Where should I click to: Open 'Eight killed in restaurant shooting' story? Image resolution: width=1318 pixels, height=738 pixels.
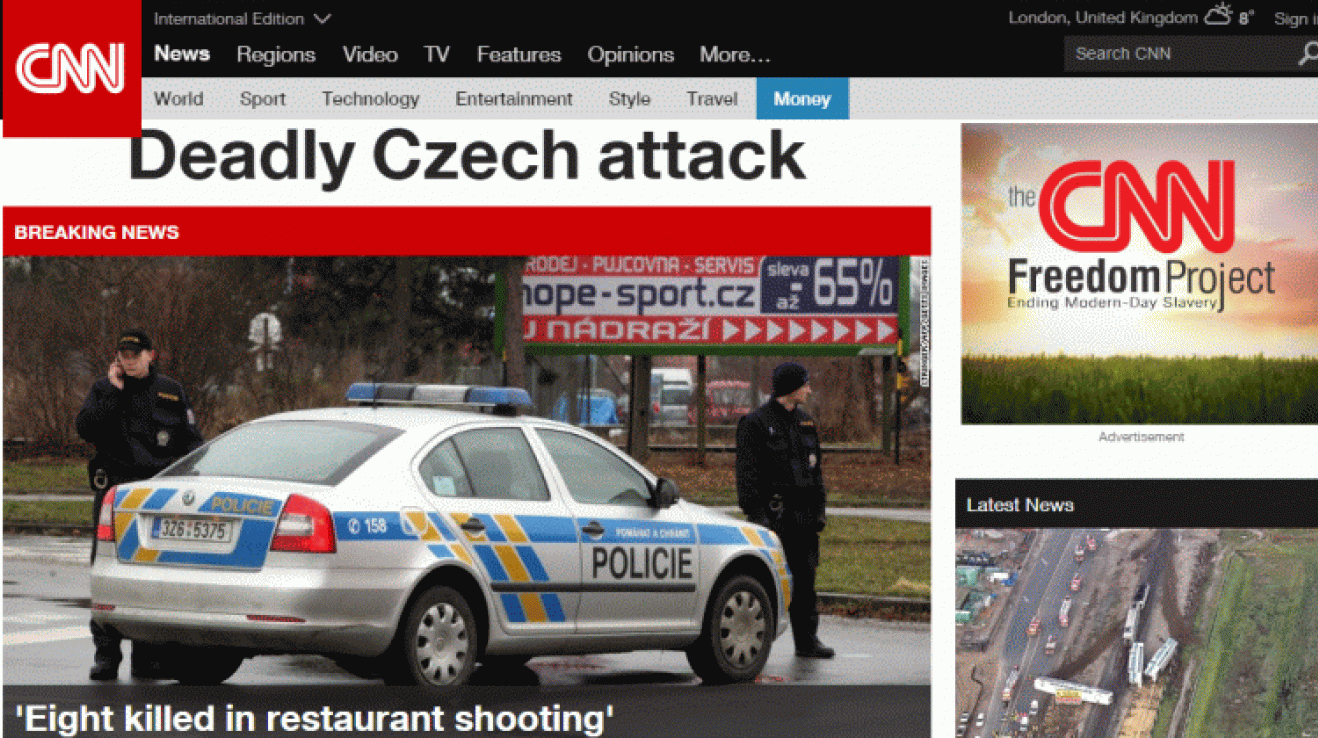click(314, 718)
